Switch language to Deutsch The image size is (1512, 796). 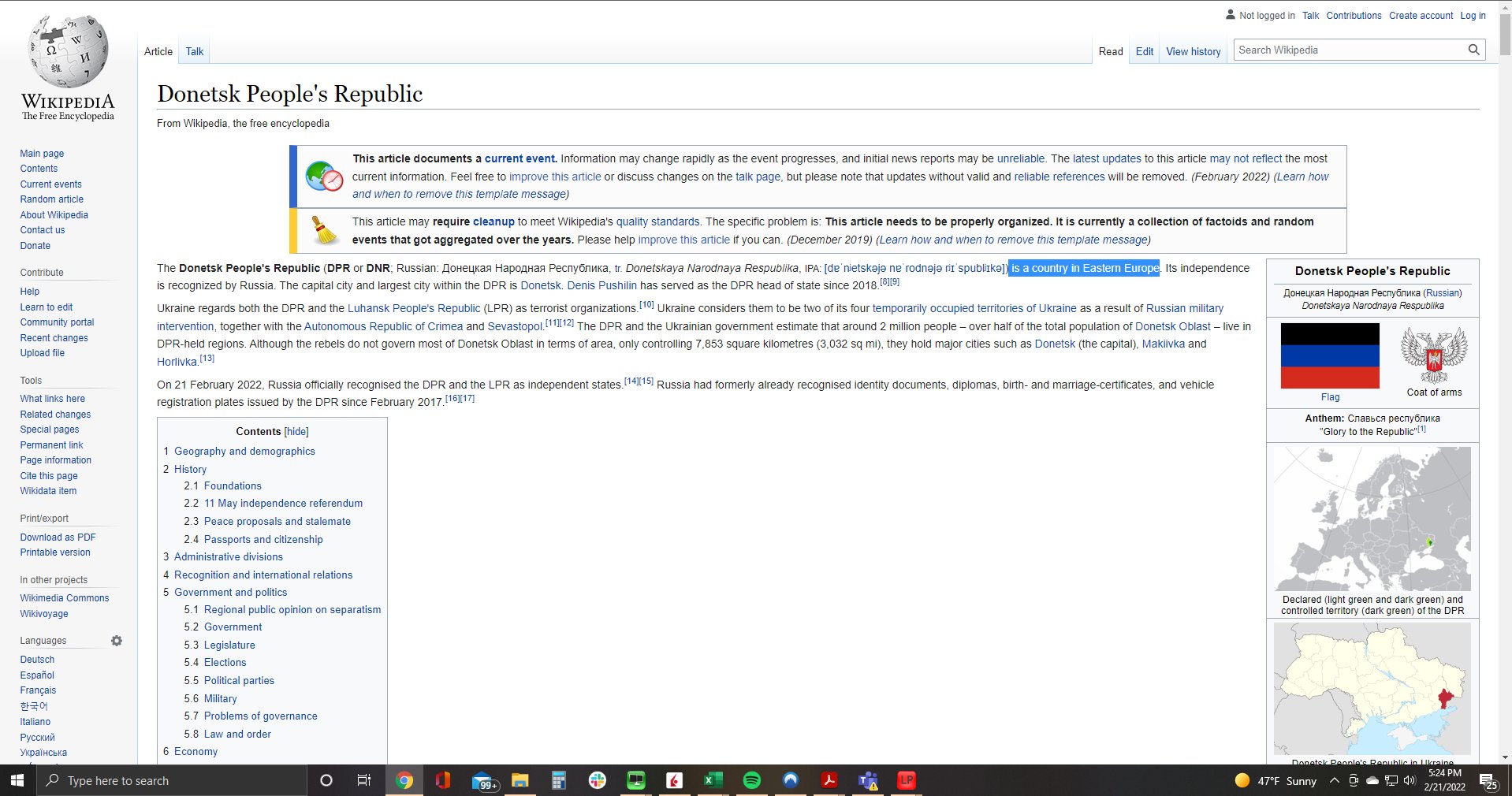tap(37, 660)
